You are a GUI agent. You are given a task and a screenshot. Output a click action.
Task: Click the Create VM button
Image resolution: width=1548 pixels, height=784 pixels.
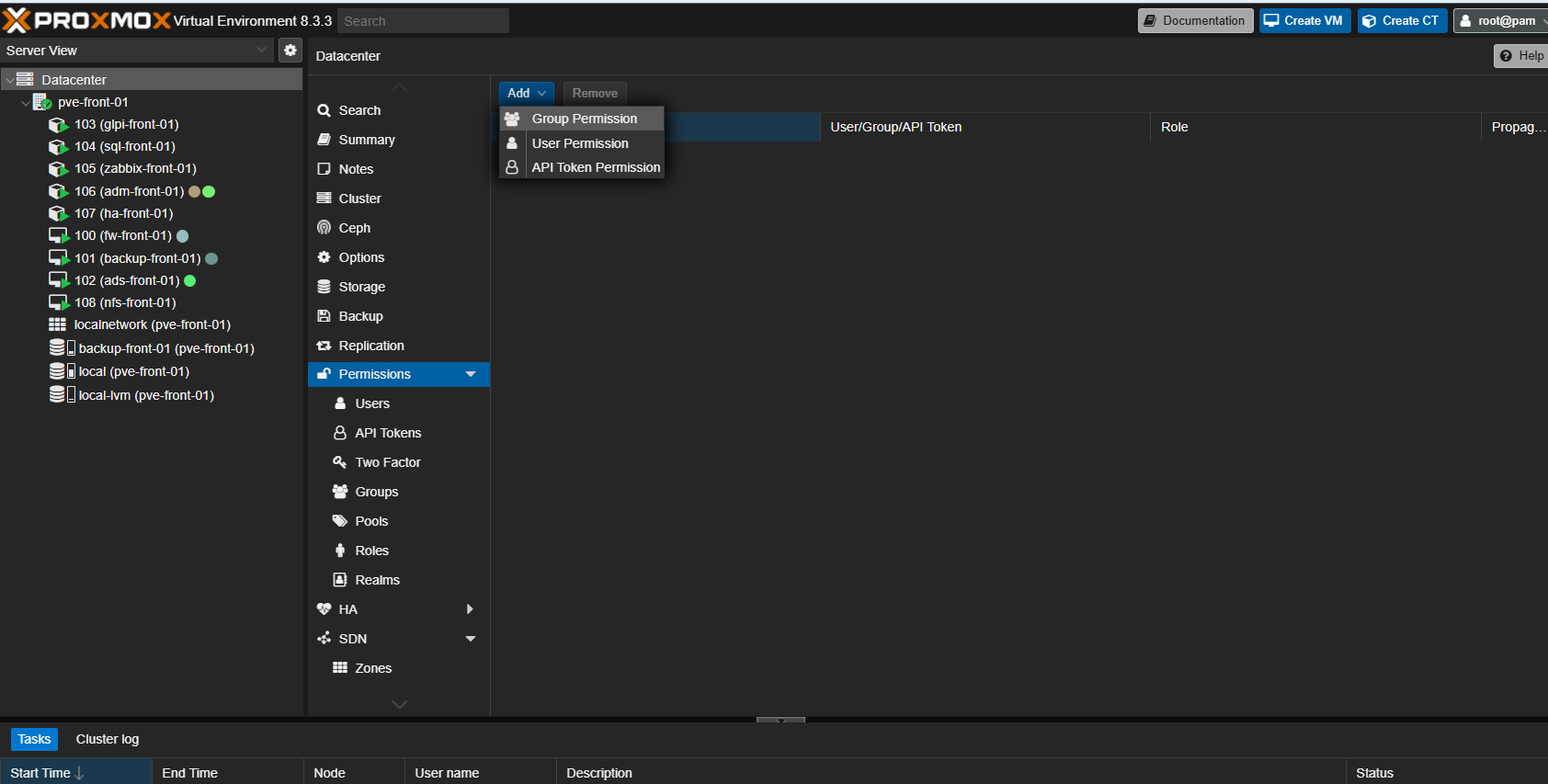pyautogui.click(x=1303, y=21)
